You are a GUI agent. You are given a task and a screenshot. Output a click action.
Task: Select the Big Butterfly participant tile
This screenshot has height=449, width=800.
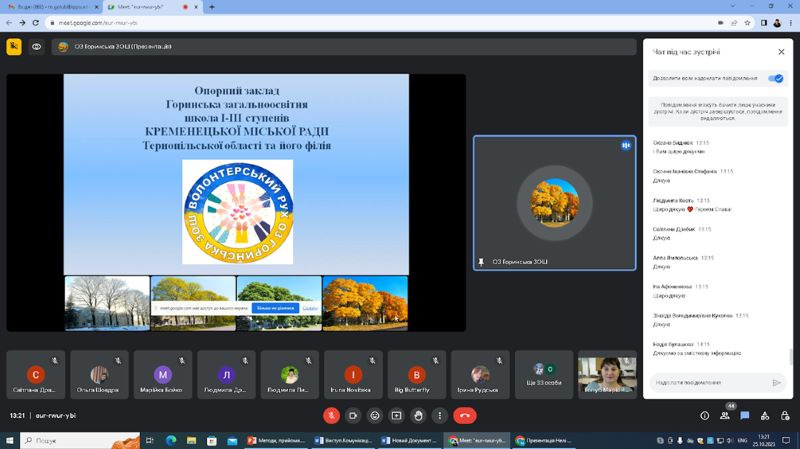point(416,375)
